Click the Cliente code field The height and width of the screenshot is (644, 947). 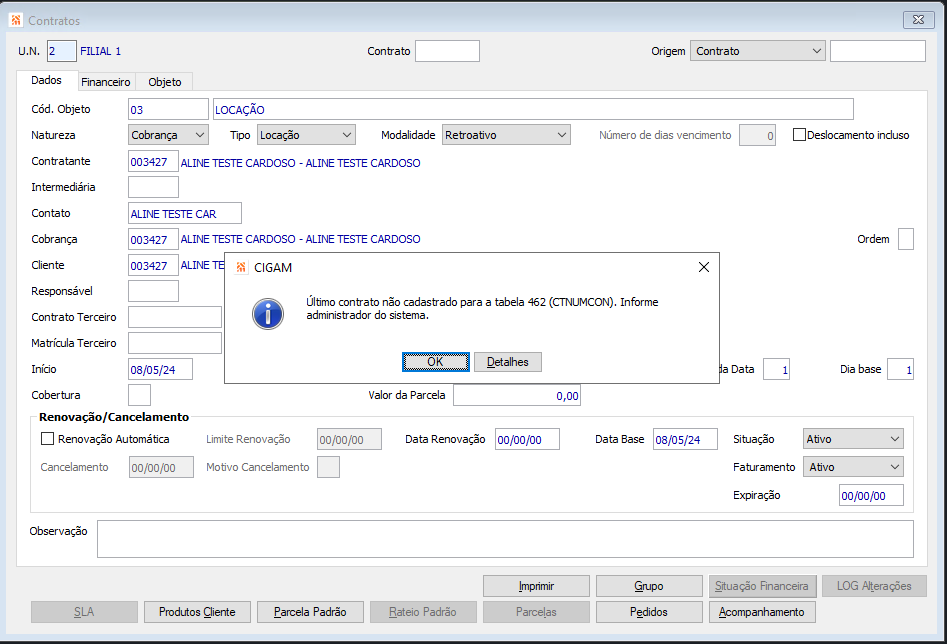pos(153,265)
